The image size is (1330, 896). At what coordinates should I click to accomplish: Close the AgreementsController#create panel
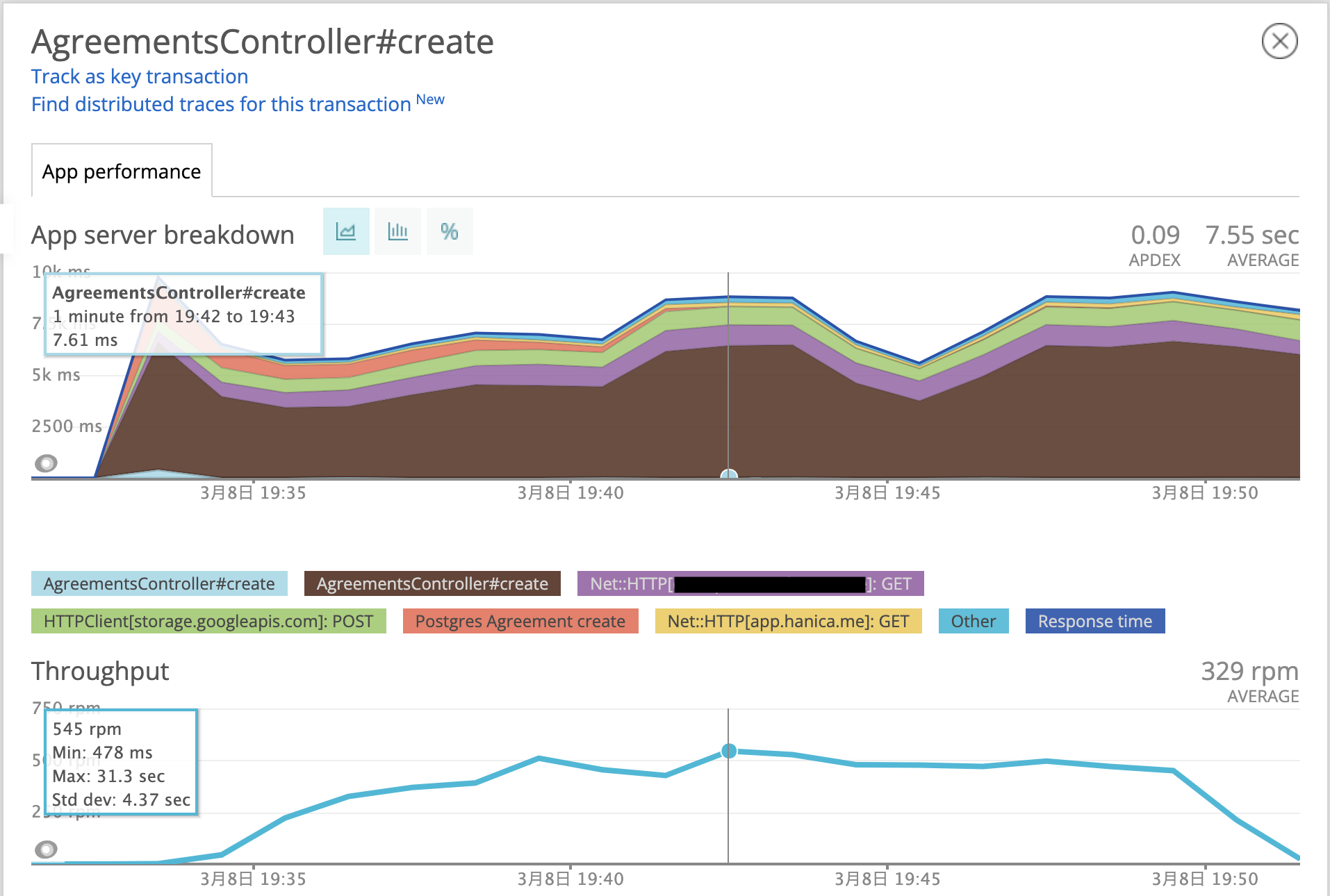click(x=1279, y=42)
